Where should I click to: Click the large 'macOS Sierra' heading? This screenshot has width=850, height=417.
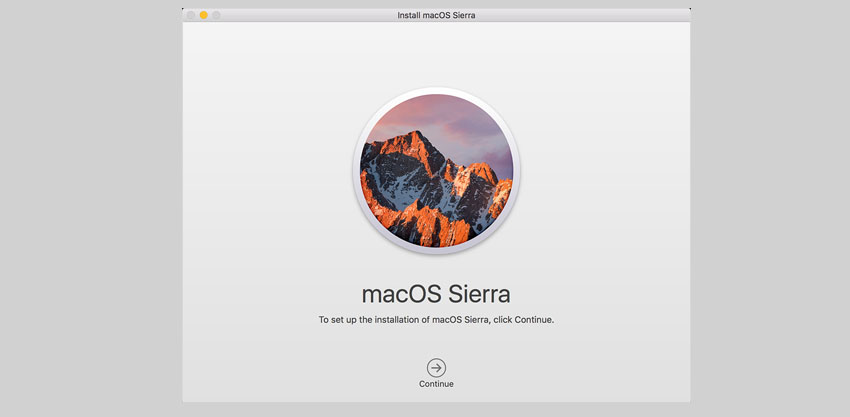point(436,294)
